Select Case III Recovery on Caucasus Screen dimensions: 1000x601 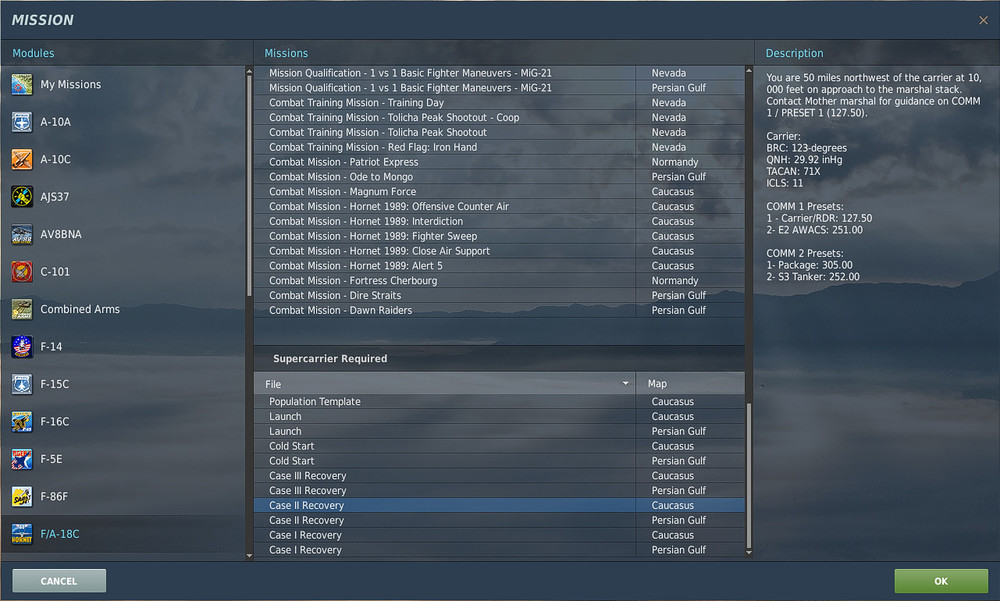click(x=499, y=476)
